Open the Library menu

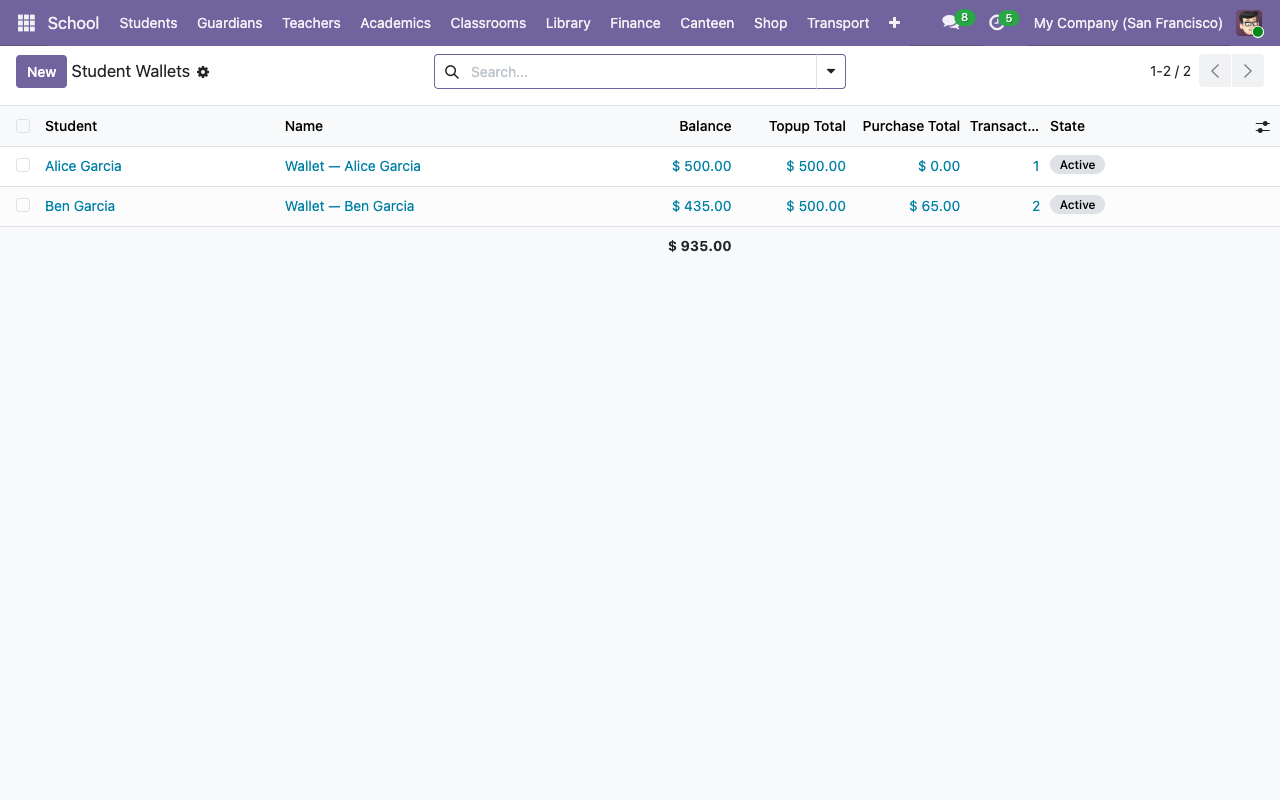[568, 23]
